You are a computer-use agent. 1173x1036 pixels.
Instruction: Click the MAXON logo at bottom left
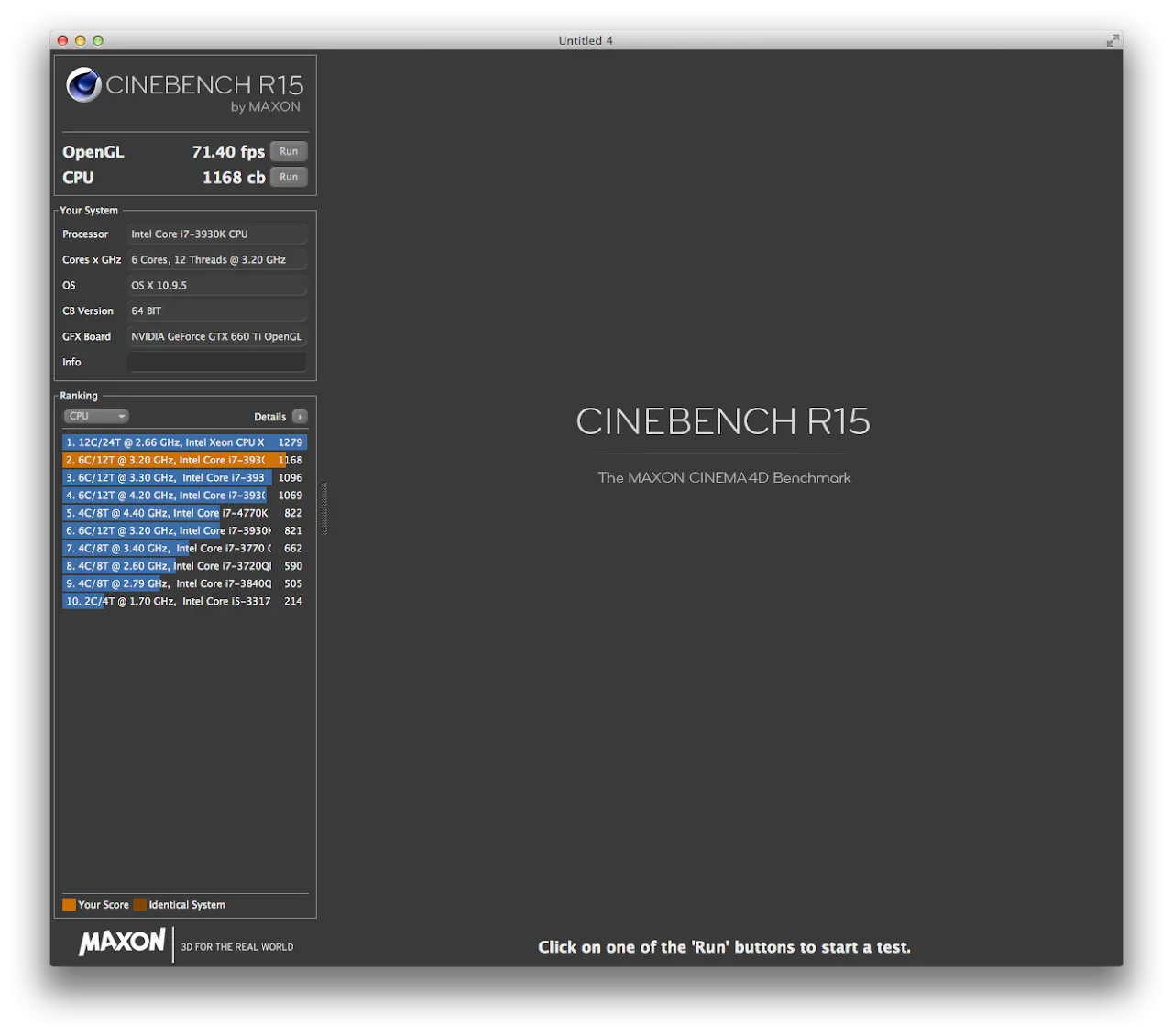pyautogui.click(x=122, y=943)
